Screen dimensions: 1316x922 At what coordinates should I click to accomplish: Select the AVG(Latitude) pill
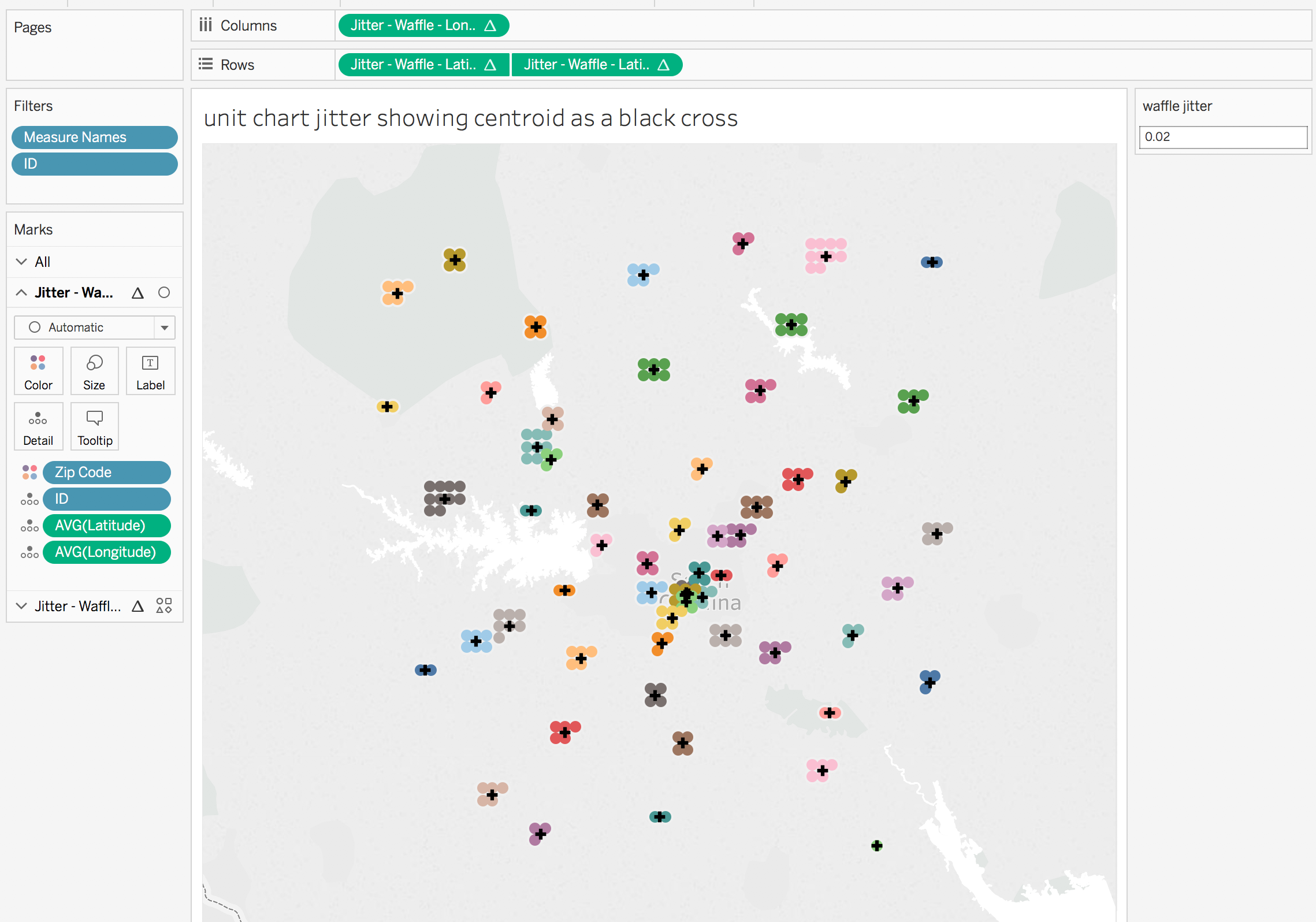point(107,526)
